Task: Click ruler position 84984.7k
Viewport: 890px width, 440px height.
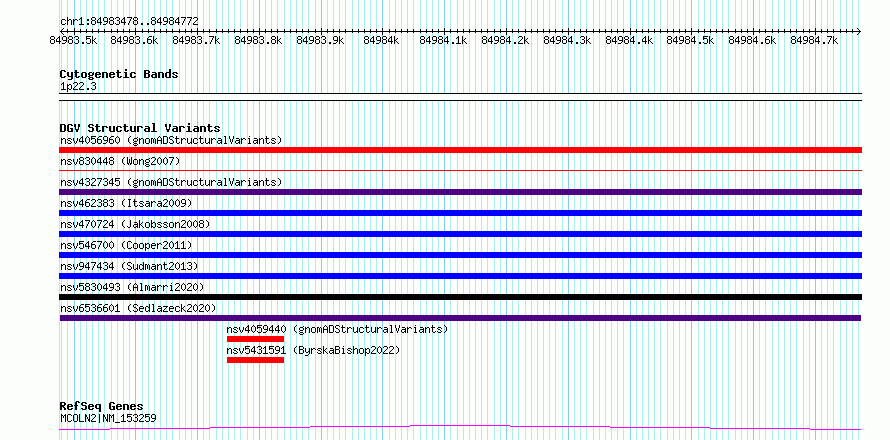Action: 815,40
